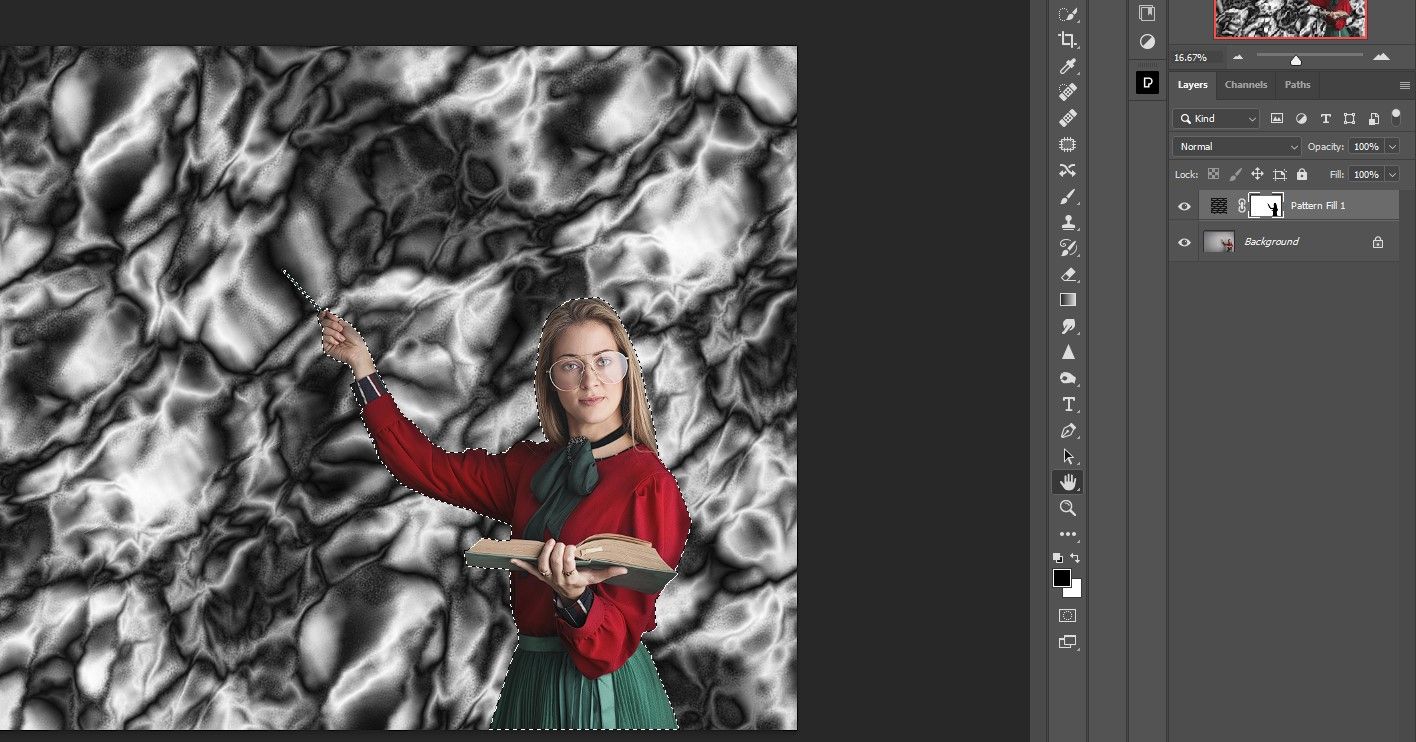1416x742 pixels.
Task: Switch to the Paths tab
Action: [1297, 85]
